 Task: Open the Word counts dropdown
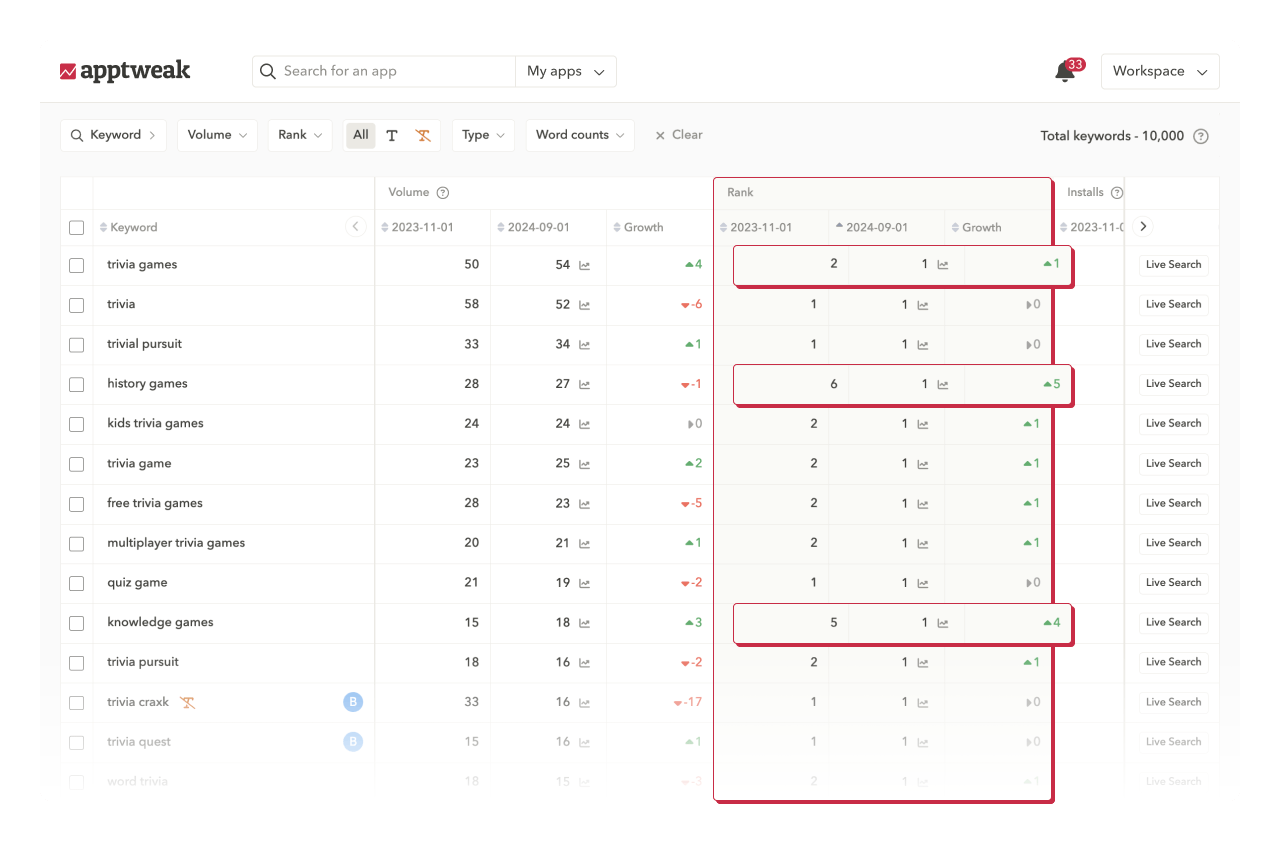(579, 135)
